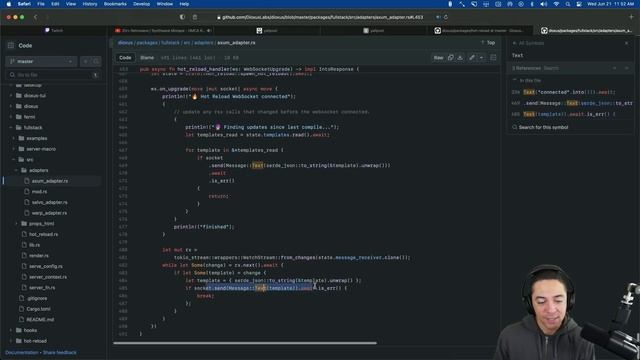Open render.rs file

[x=39, y=256]
